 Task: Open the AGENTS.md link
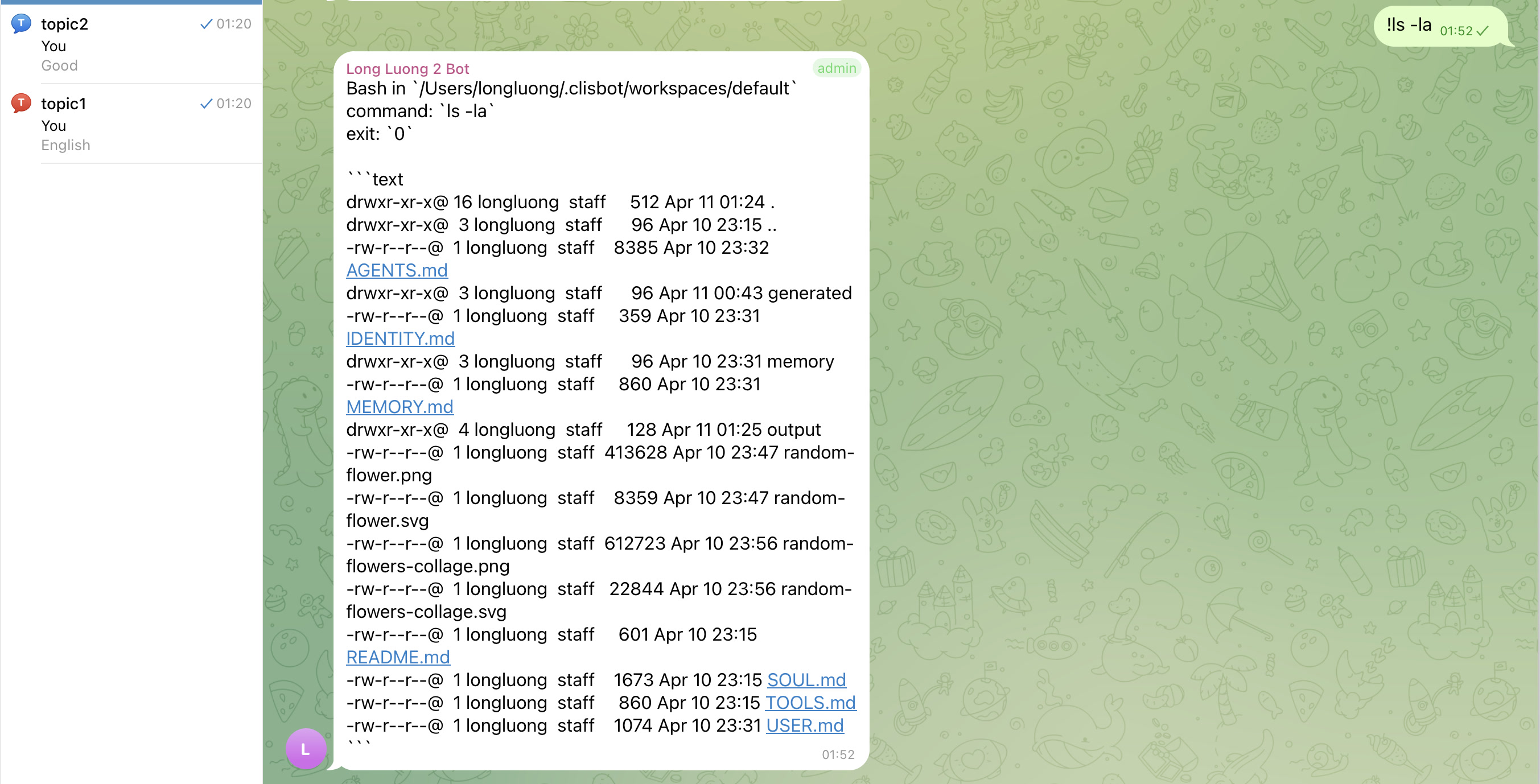pyautogui.click(x=396, y=270)
